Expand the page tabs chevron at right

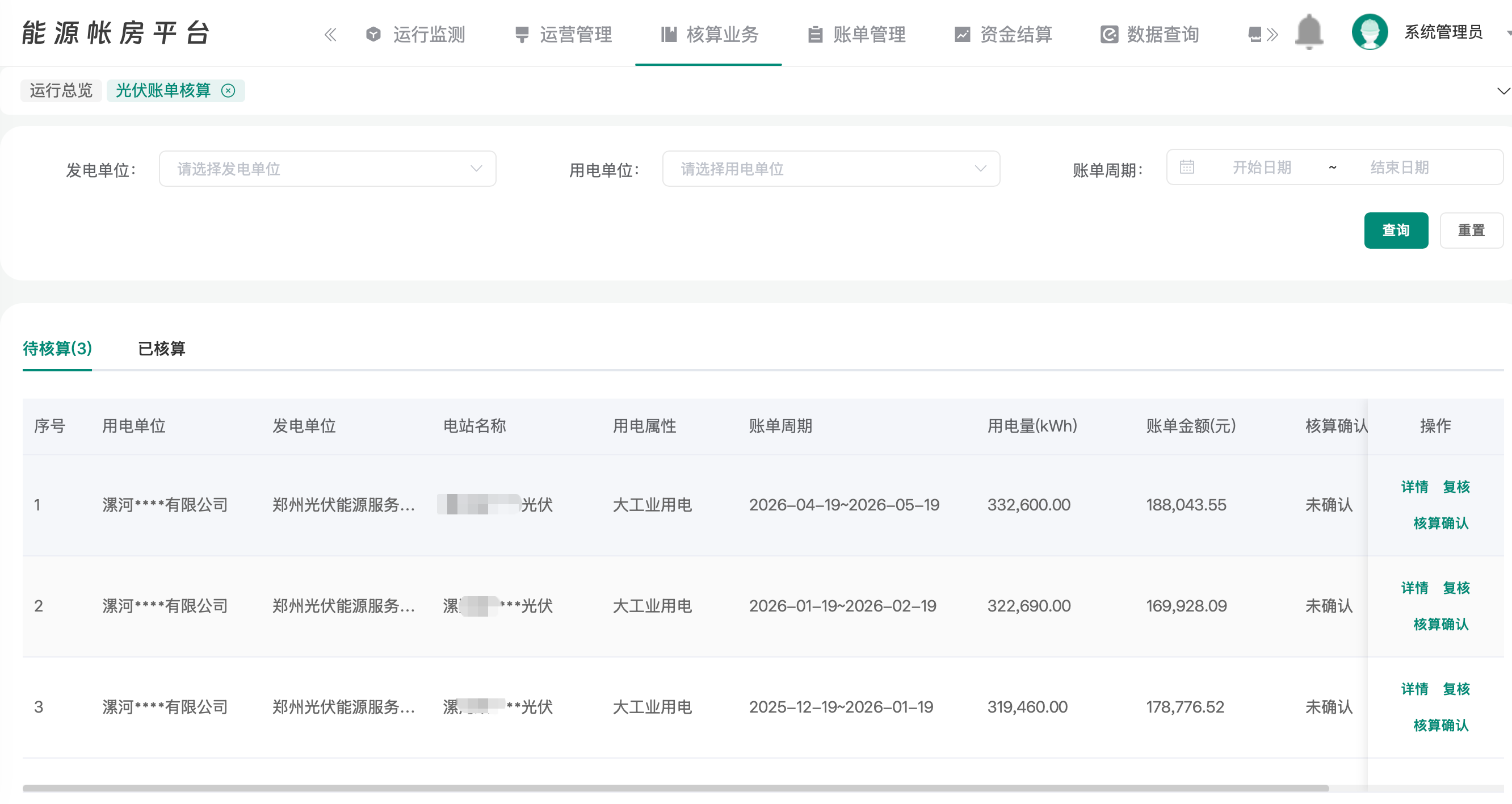coord(1503,91)
